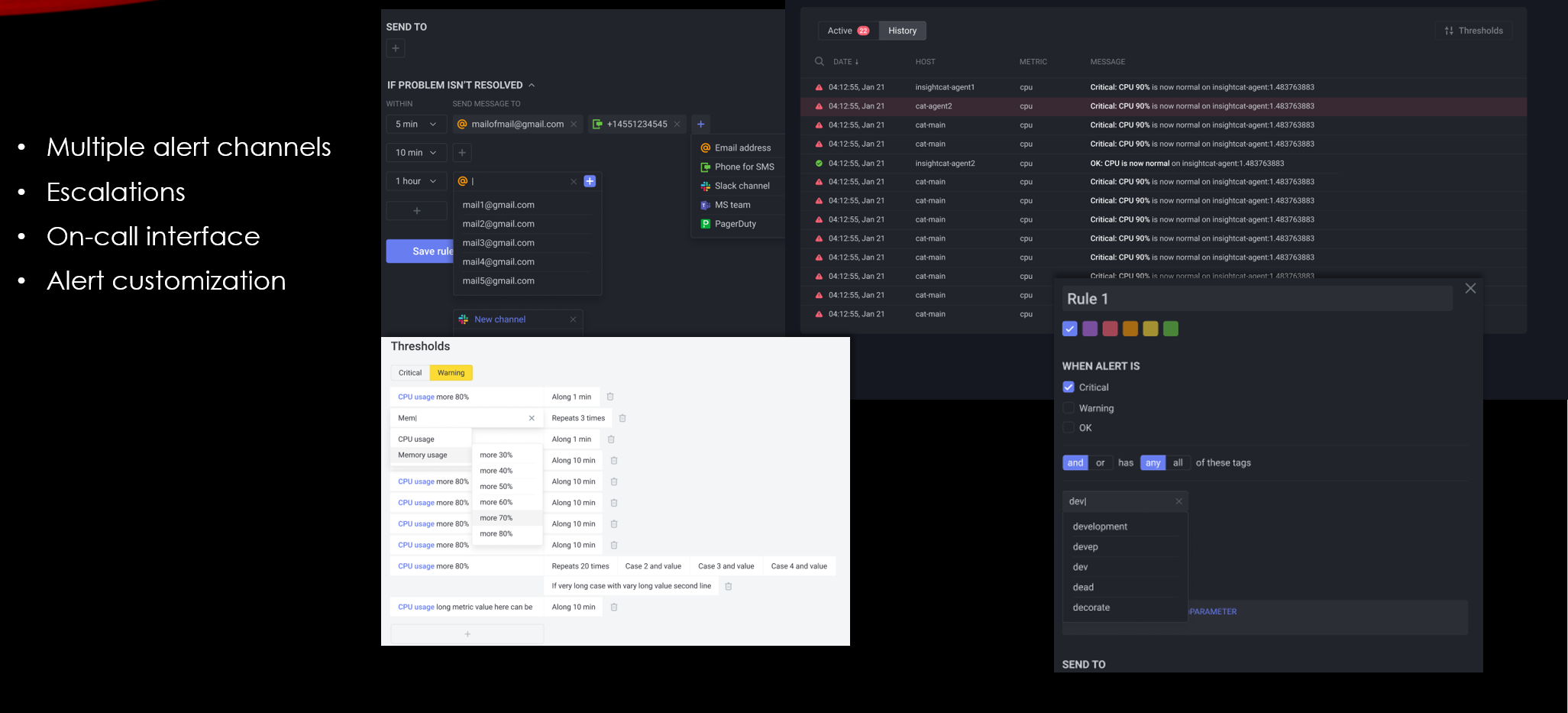
Task: Clear the dev tag search field
Action: (1178, 501)
